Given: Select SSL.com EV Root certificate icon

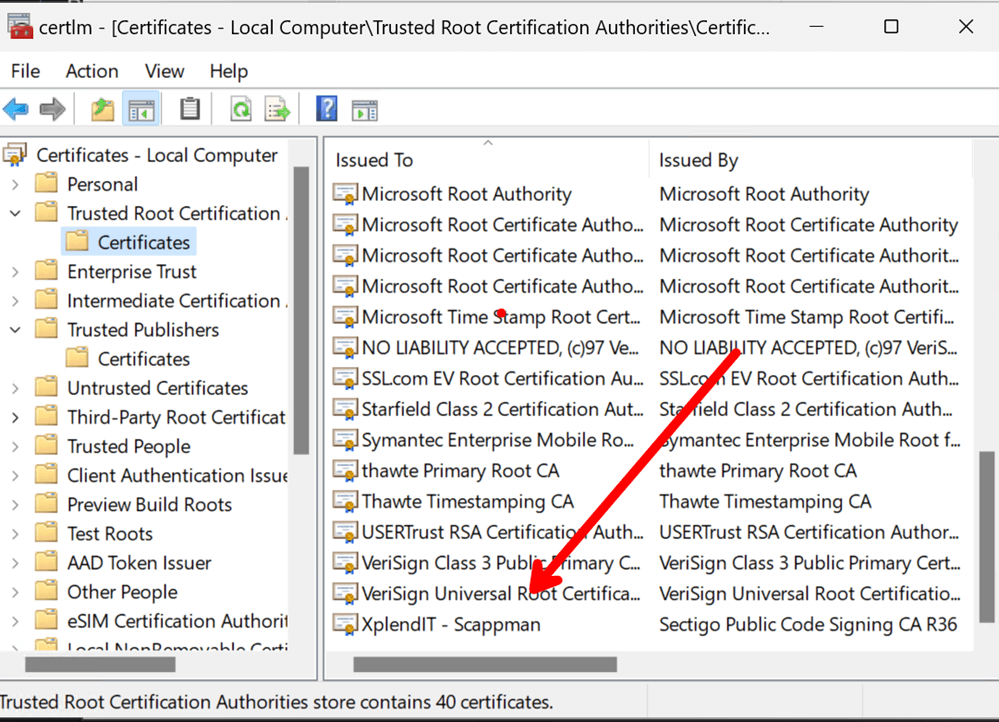Looking at the screenshot, I should (x=345, y=378).
